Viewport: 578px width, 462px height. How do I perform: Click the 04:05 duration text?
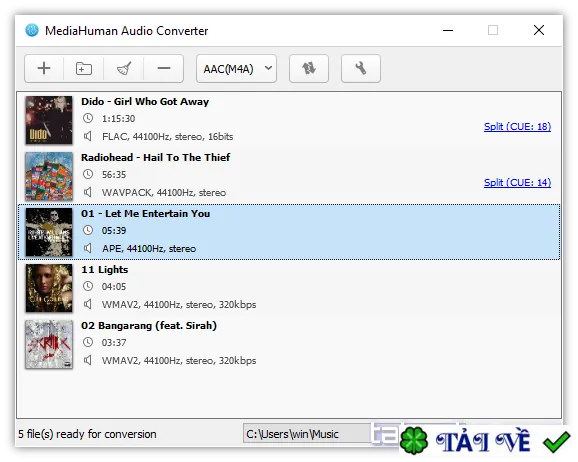coord(114,287)
